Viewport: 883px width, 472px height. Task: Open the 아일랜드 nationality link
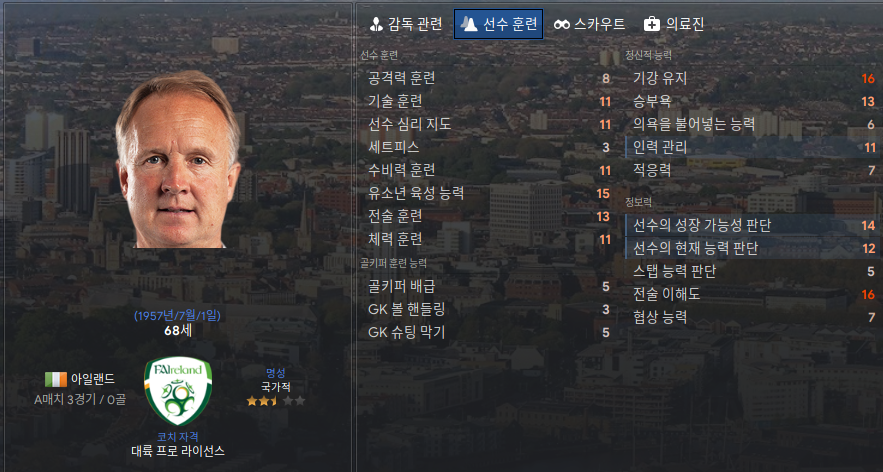[x=92, y=379]
